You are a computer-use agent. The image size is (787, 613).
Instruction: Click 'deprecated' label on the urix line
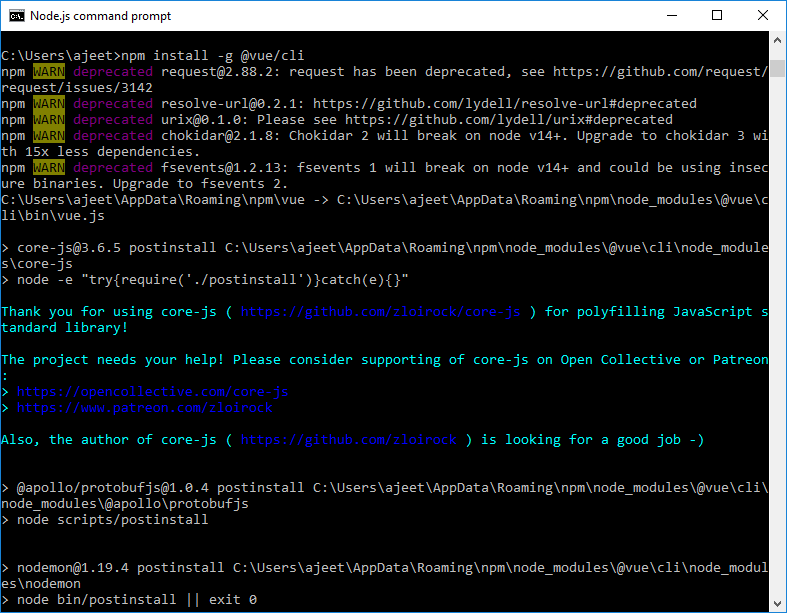coord(113,119)
